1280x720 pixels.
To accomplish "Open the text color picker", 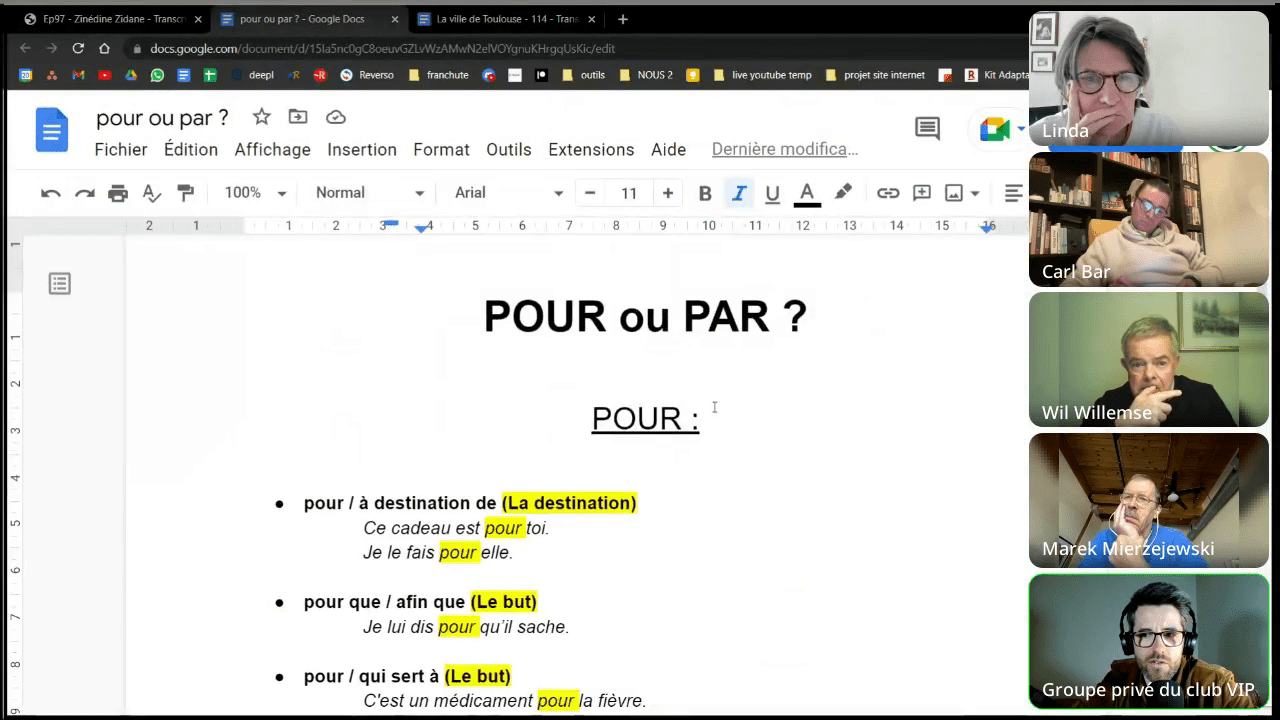I will tap(807, 193).
